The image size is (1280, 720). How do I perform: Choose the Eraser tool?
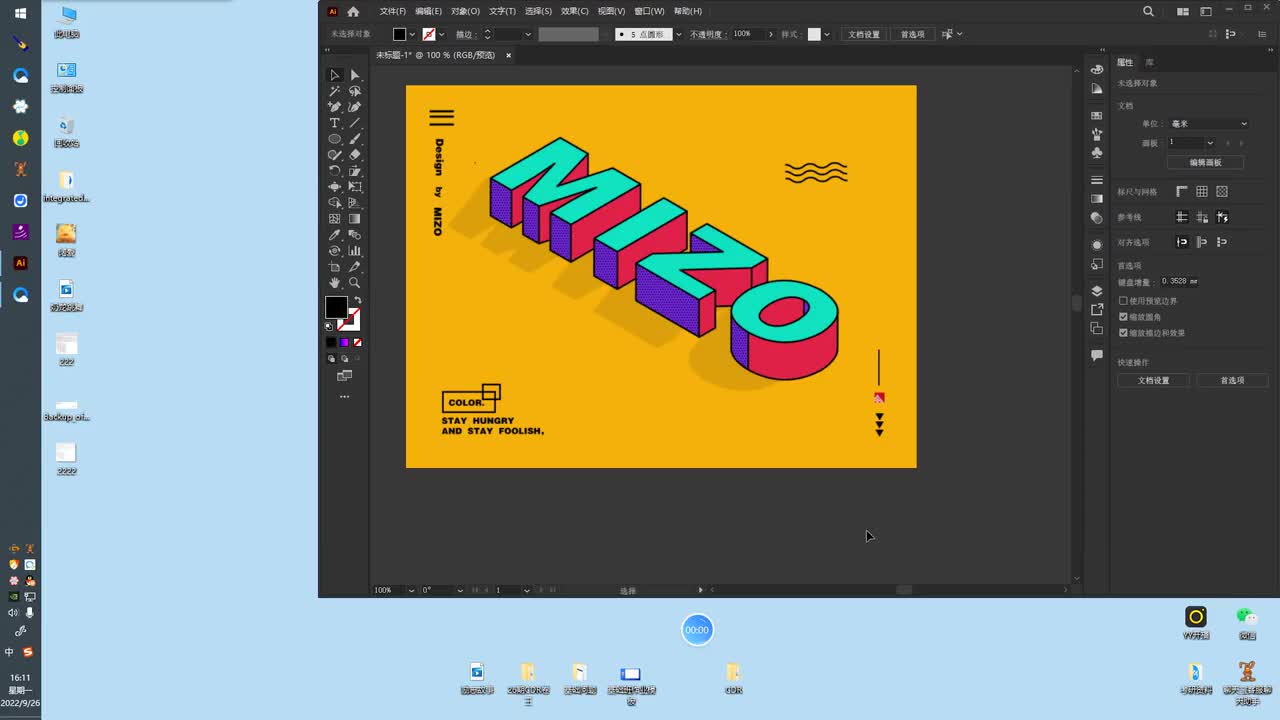point(355,155)
